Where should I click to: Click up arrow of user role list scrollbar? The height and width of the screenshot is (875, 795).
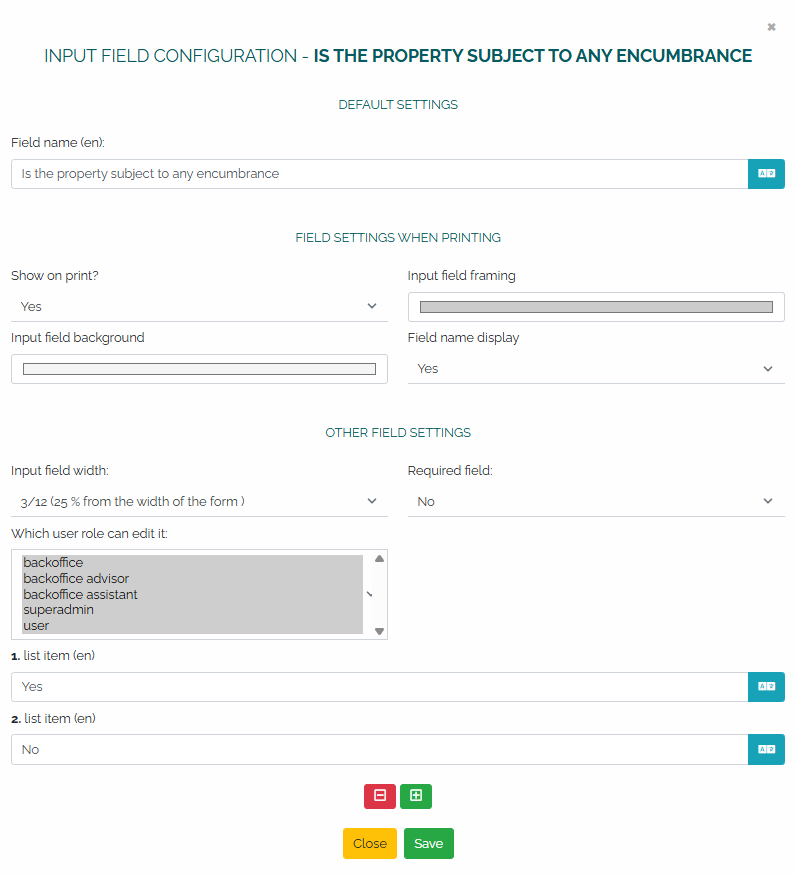(379, 559)
